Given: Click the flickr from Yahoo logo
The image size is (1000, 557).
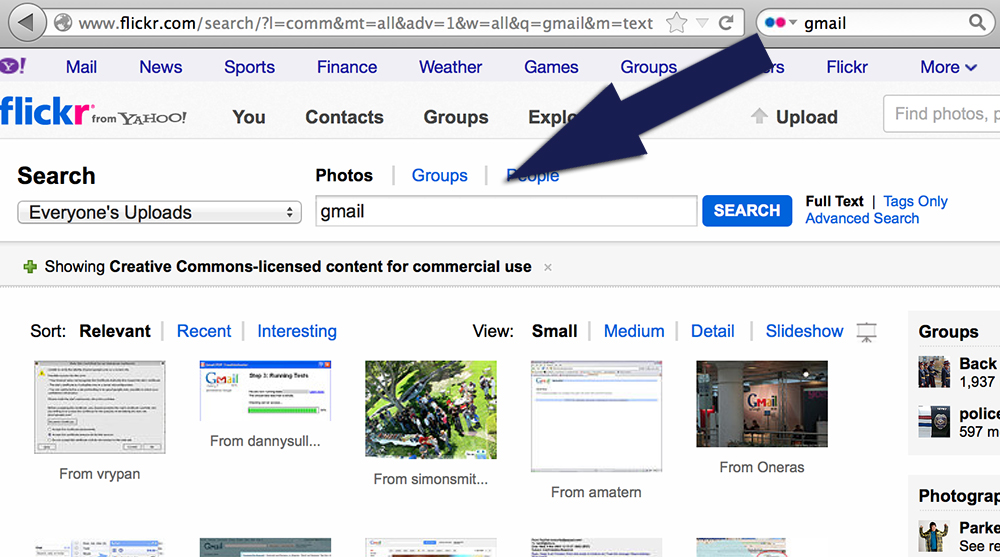Looking at the screenshot, I should [93, 112].
